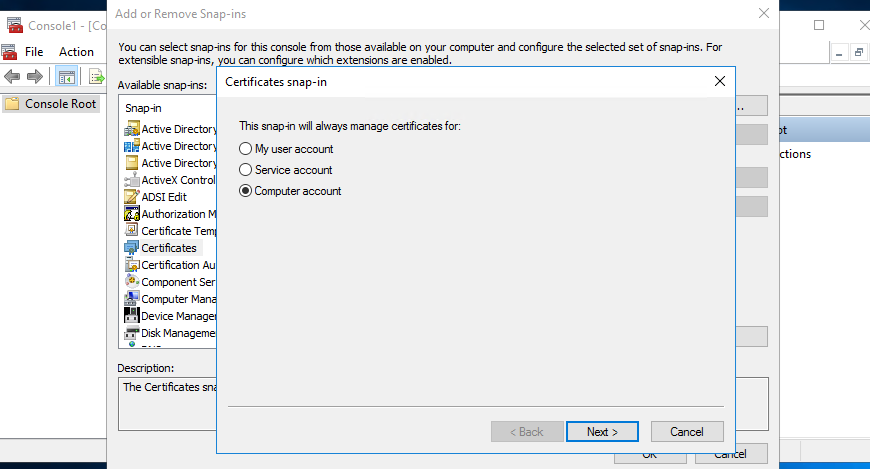
Task: Choose the Service account radio button
Action: point(246,170)
